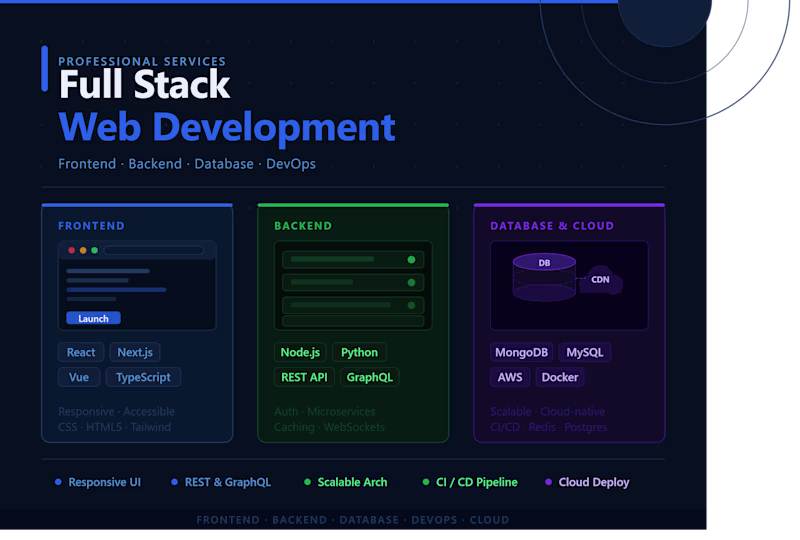Click the Responsive UI feature label

tap(105, 482)
